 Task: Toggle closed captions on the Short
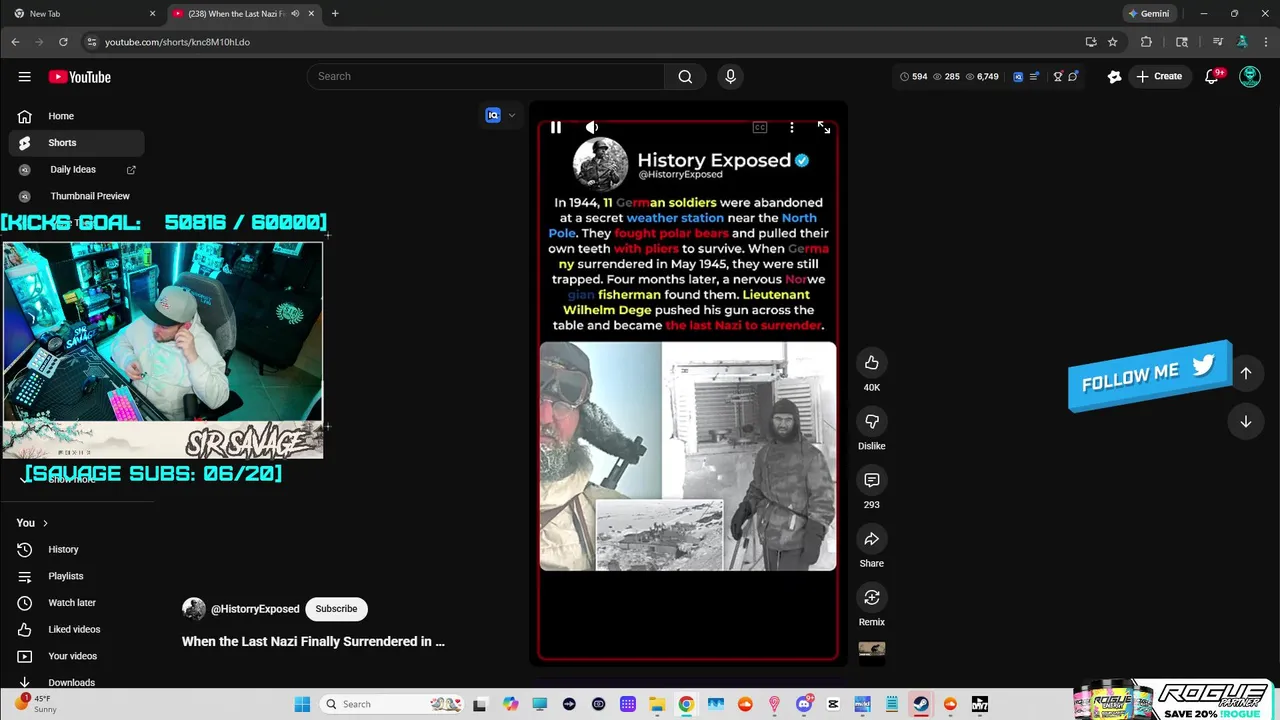[x=760, y=127]
